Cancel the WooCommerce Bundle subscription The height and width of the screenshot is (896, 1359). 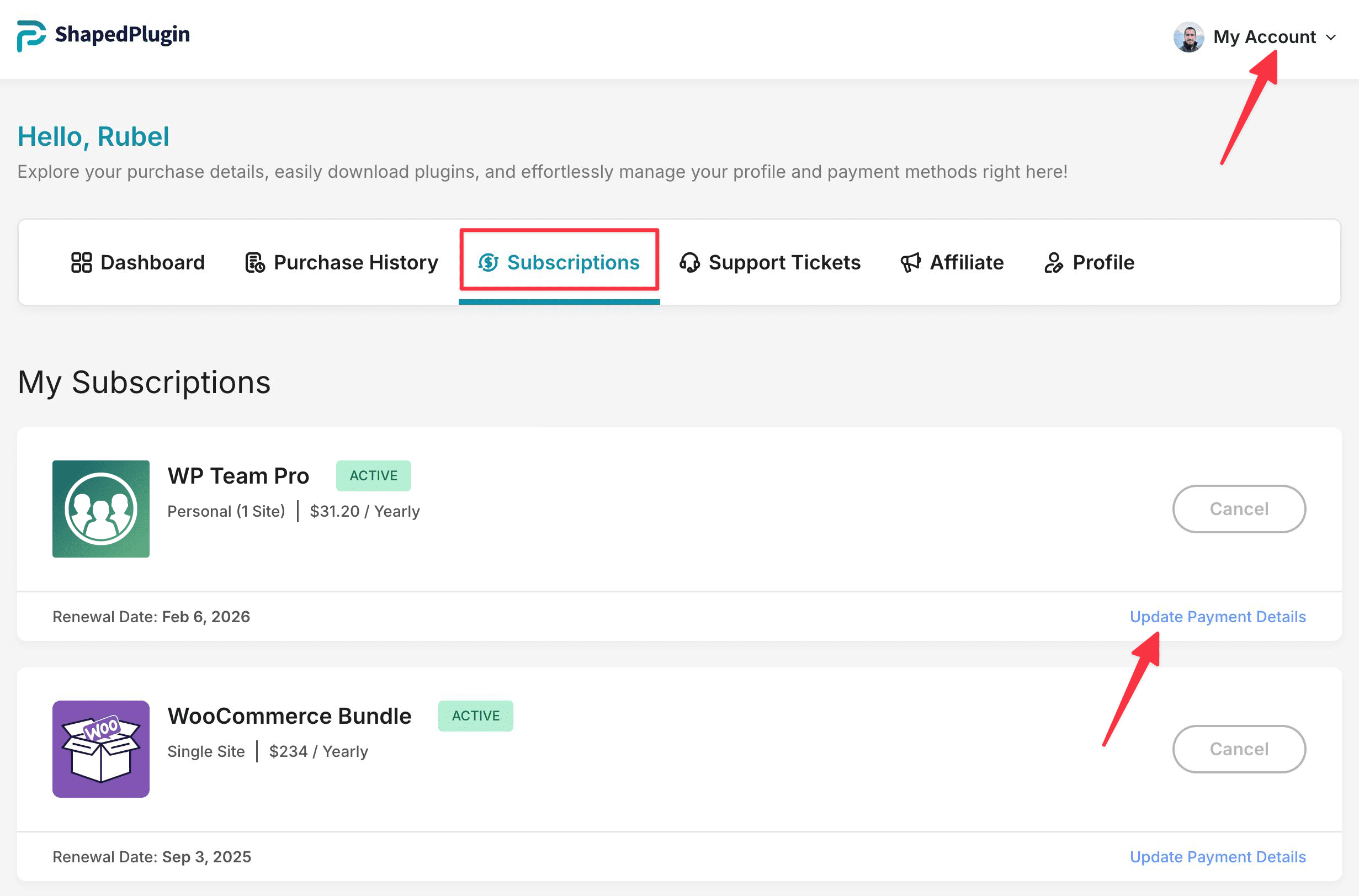(1239, 749)
